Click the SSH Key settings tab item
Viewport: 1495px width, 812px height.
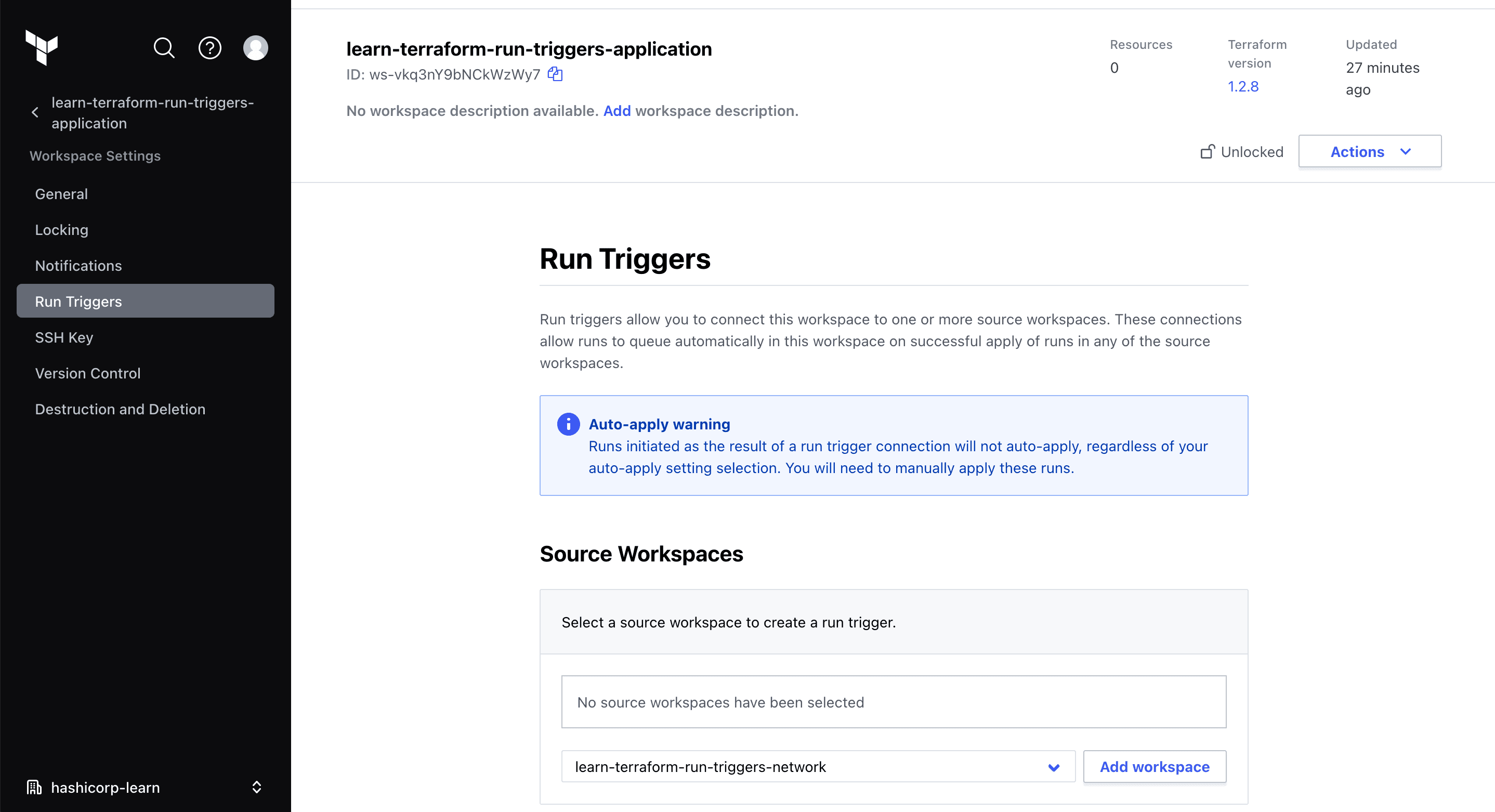click(x=64, y=337)
